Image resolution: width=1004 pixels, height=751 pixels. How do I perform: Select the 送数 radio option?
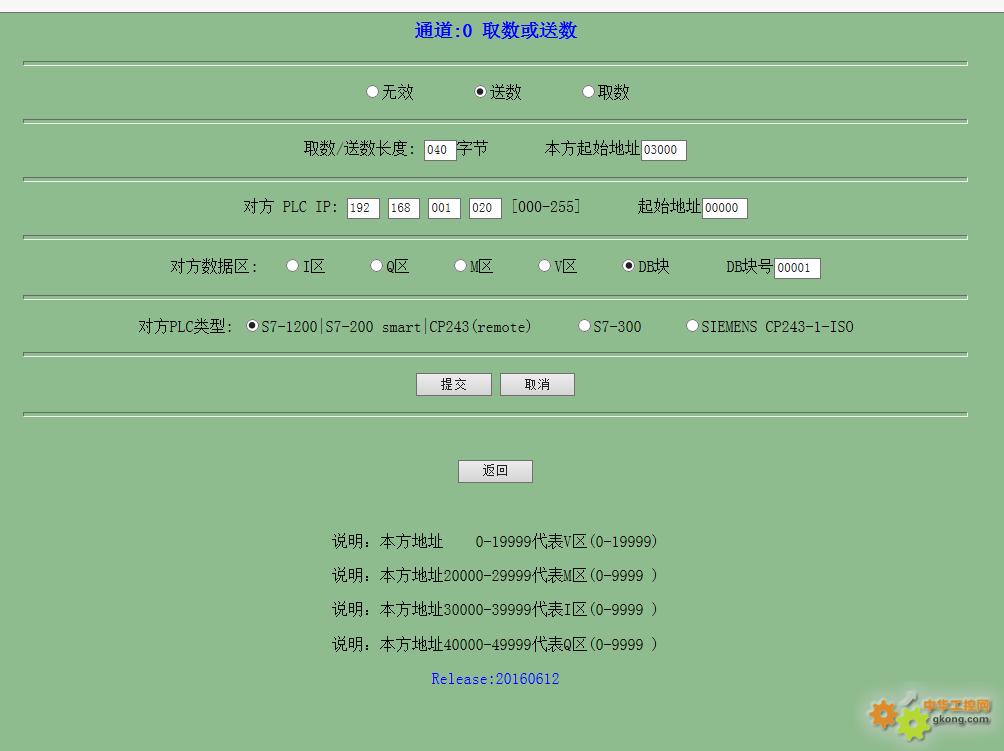[x=480, y=92]
